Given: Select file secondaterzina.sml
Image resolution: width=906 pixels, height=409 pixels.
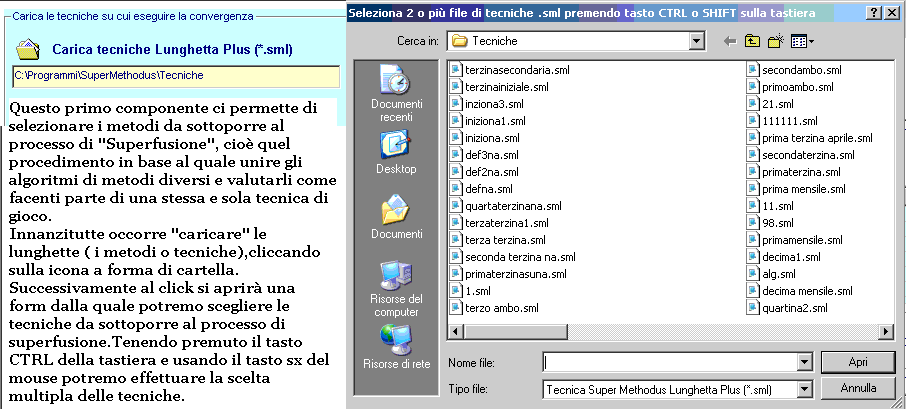Looking at the screenshot, I should coord(800,155).
